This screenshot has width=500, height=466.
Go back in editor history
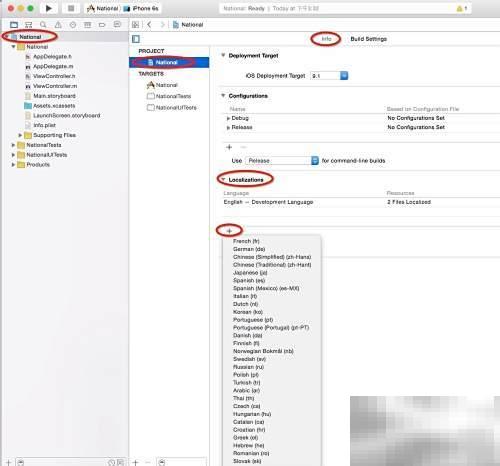pos(149,25)
